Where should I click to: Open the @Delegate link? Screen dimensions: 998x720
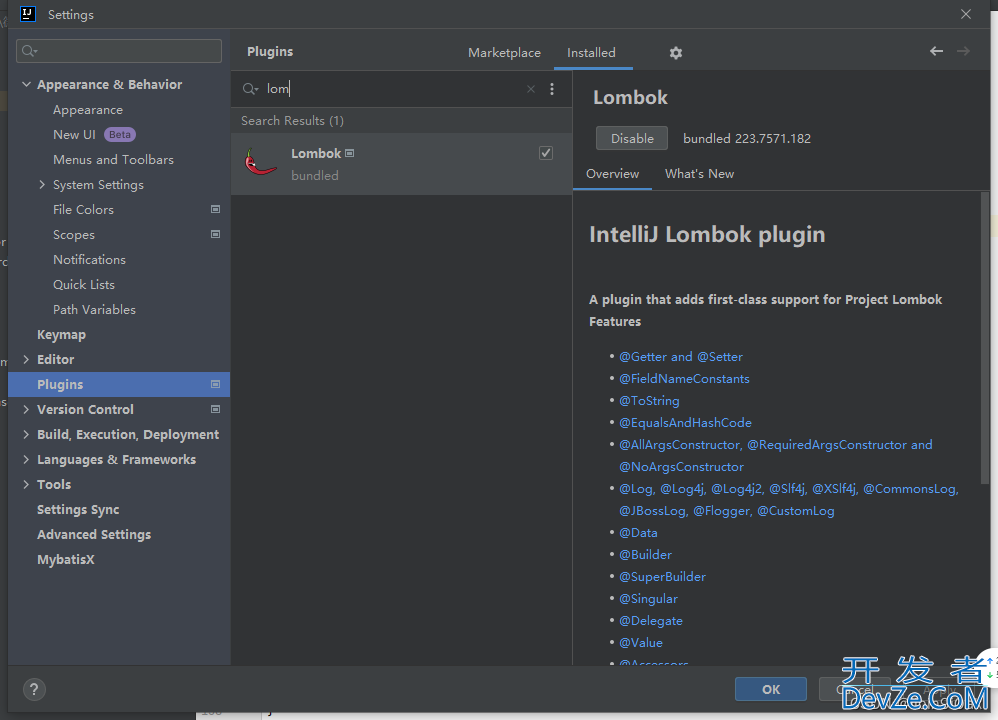pos(650,621)
